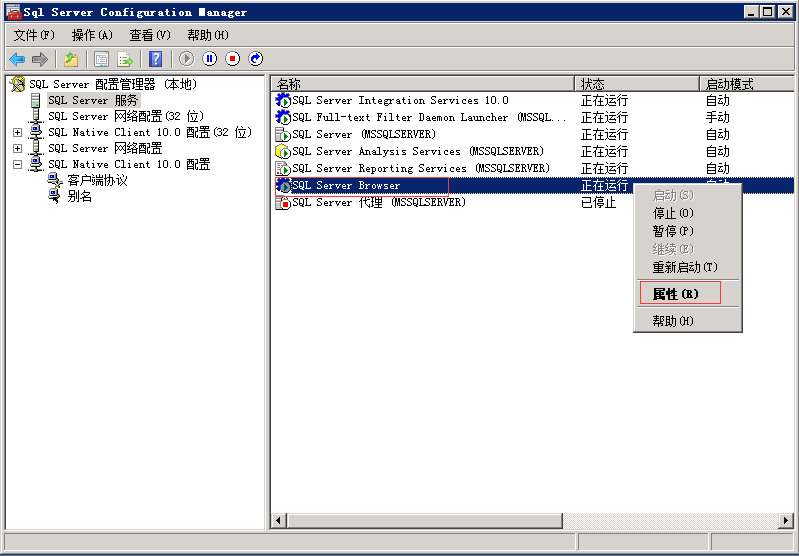Select SQL Server 服务 in the tree
This screenshot has width=799, height=556.
click(x=93, y=100)
